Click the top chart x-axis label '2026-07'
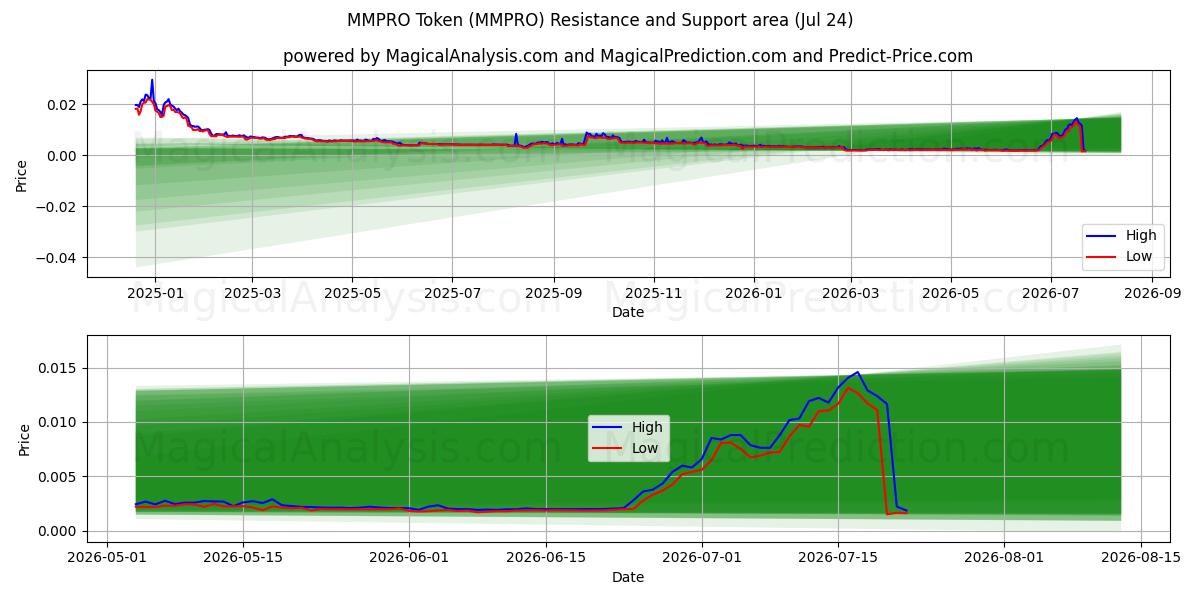 pos(1051,294)
